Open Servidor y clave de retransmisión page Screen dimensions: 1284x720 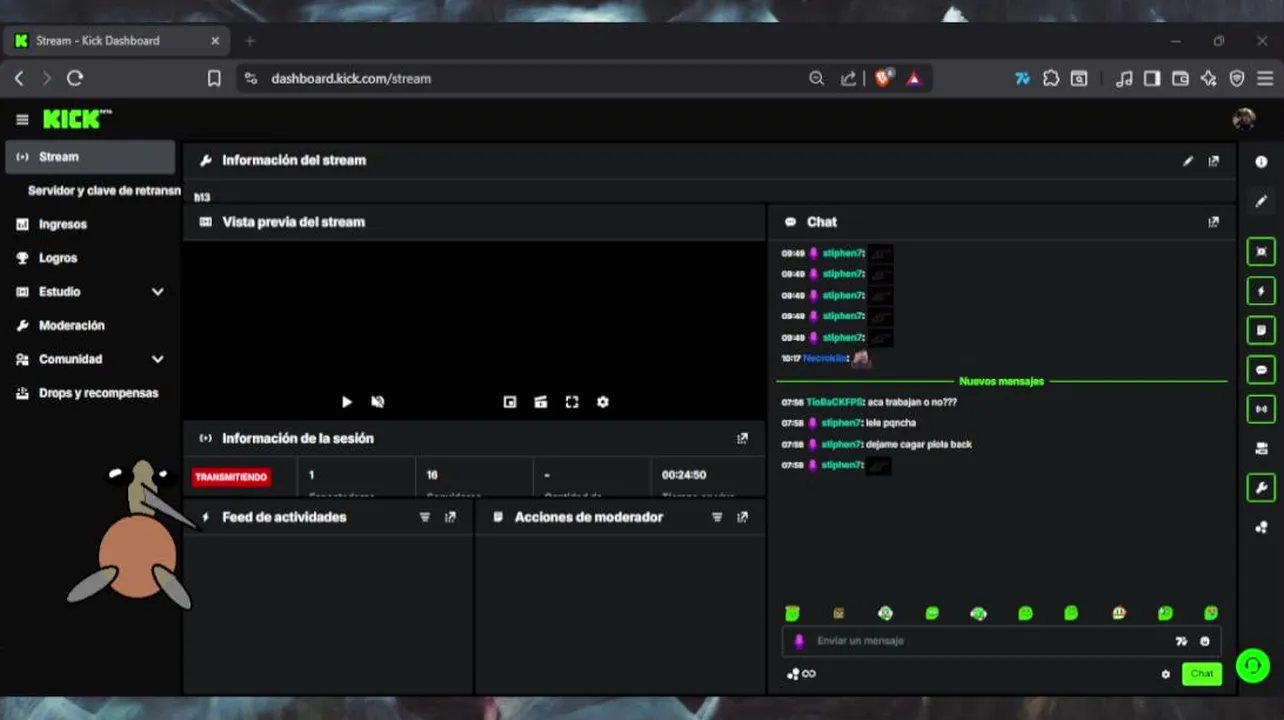click(x=104, y=190)
